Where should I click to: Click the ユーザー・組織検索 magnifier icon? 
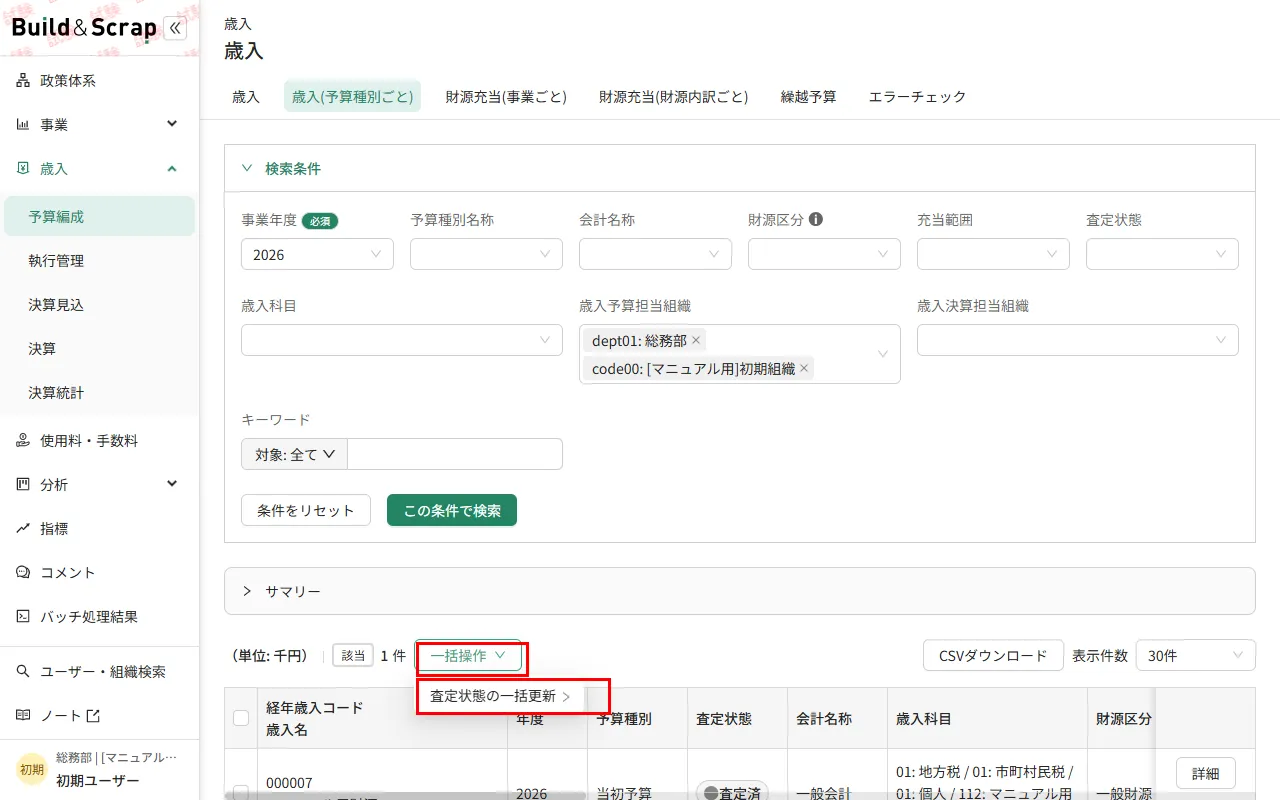[x=23, y=672]
